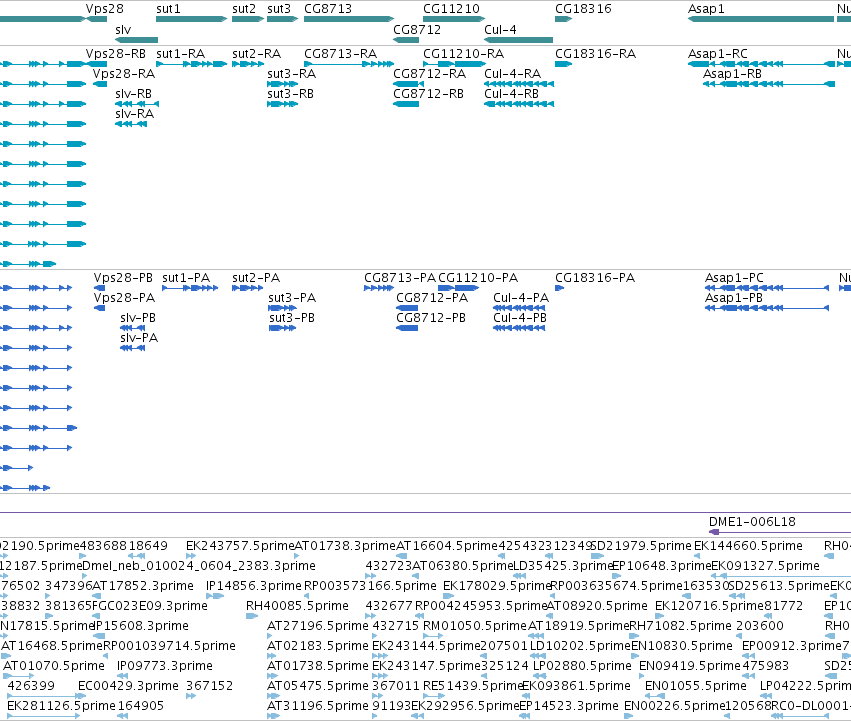The height and width of the screenshot is (721, 851).
Task: Open the Vps28-RA transcript label
Action: click(x=124, y=74)
